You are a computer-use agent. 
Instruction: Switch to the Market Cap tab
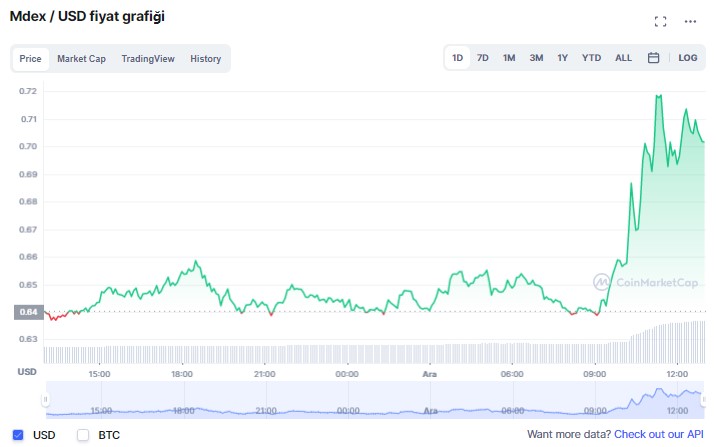click(81, 59)
